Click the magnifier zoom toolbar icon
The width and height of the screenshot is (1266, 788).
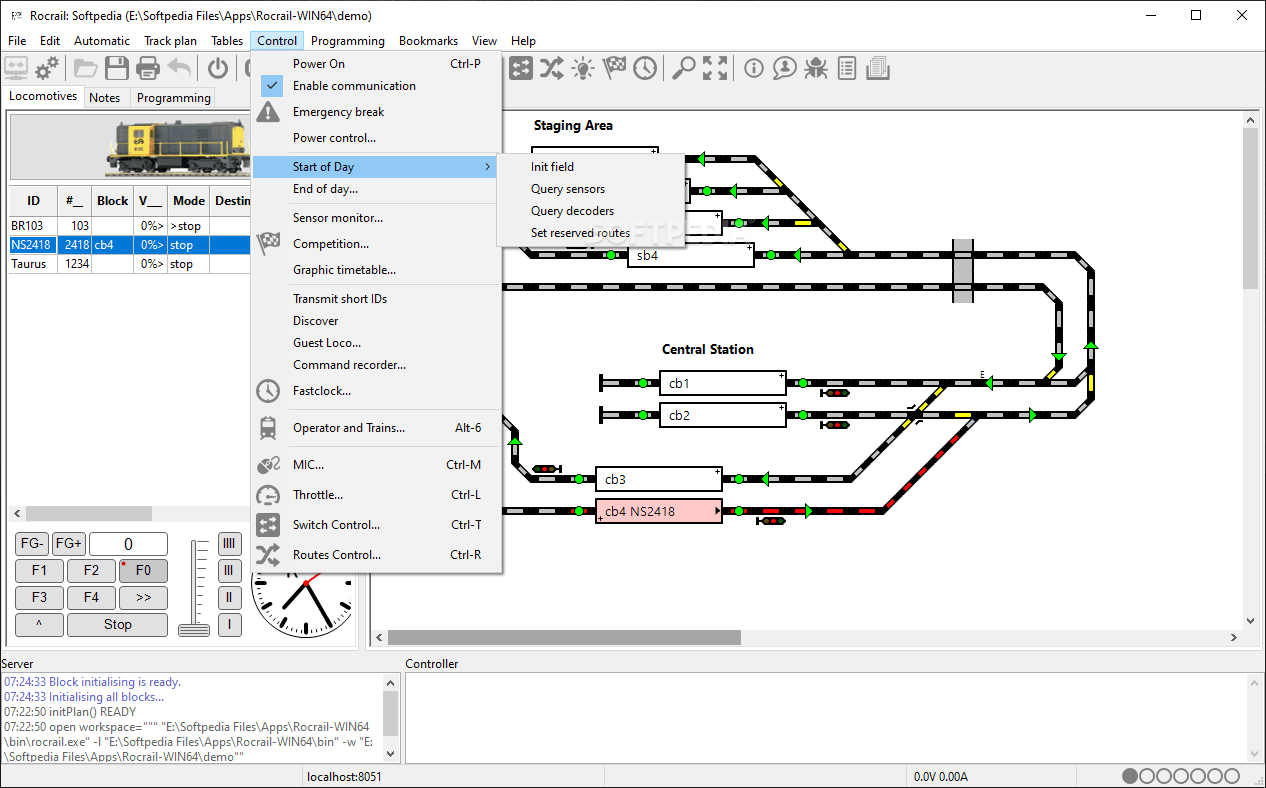pos(684,68)
